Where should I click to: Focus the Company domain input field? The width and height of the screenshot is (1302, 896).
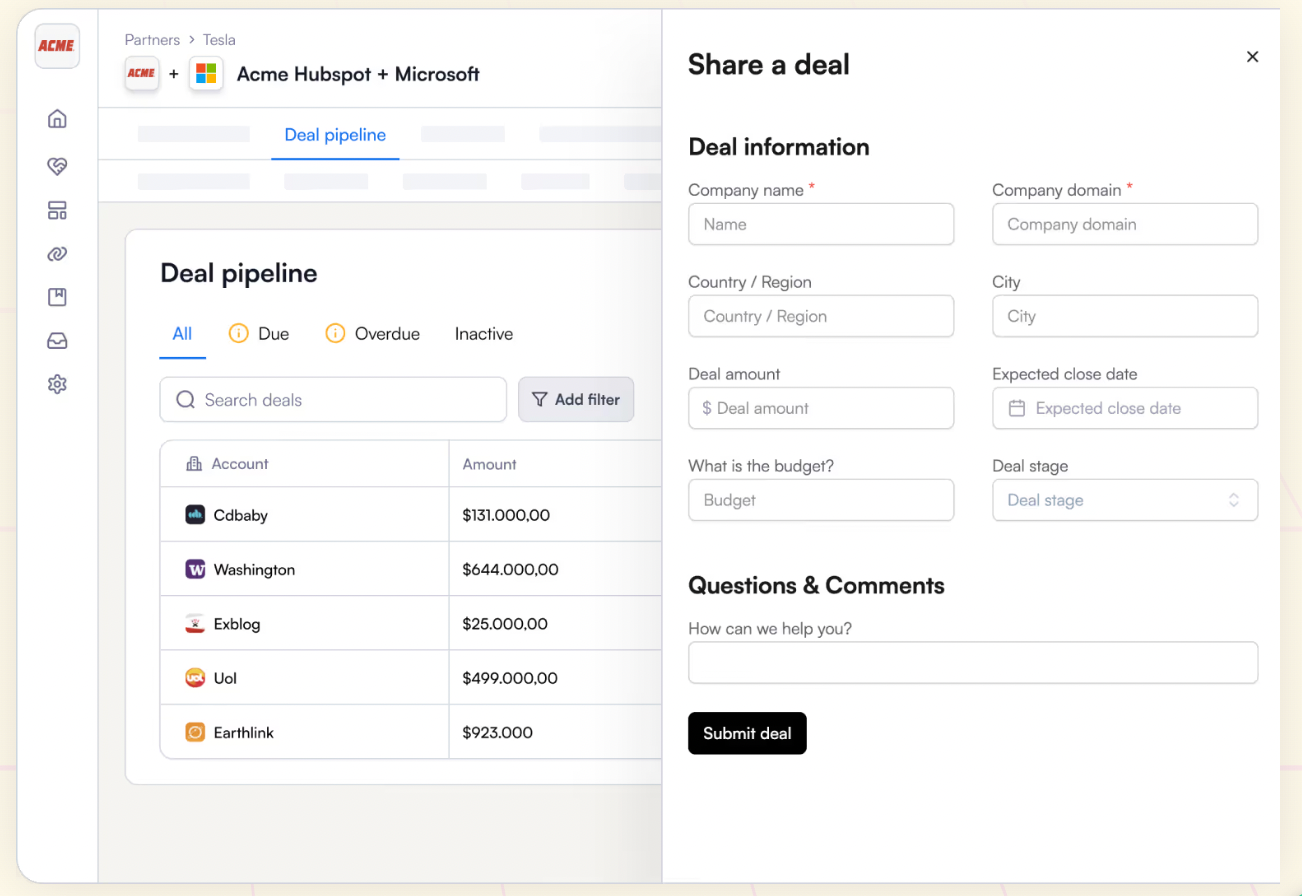click(1125, 224)
